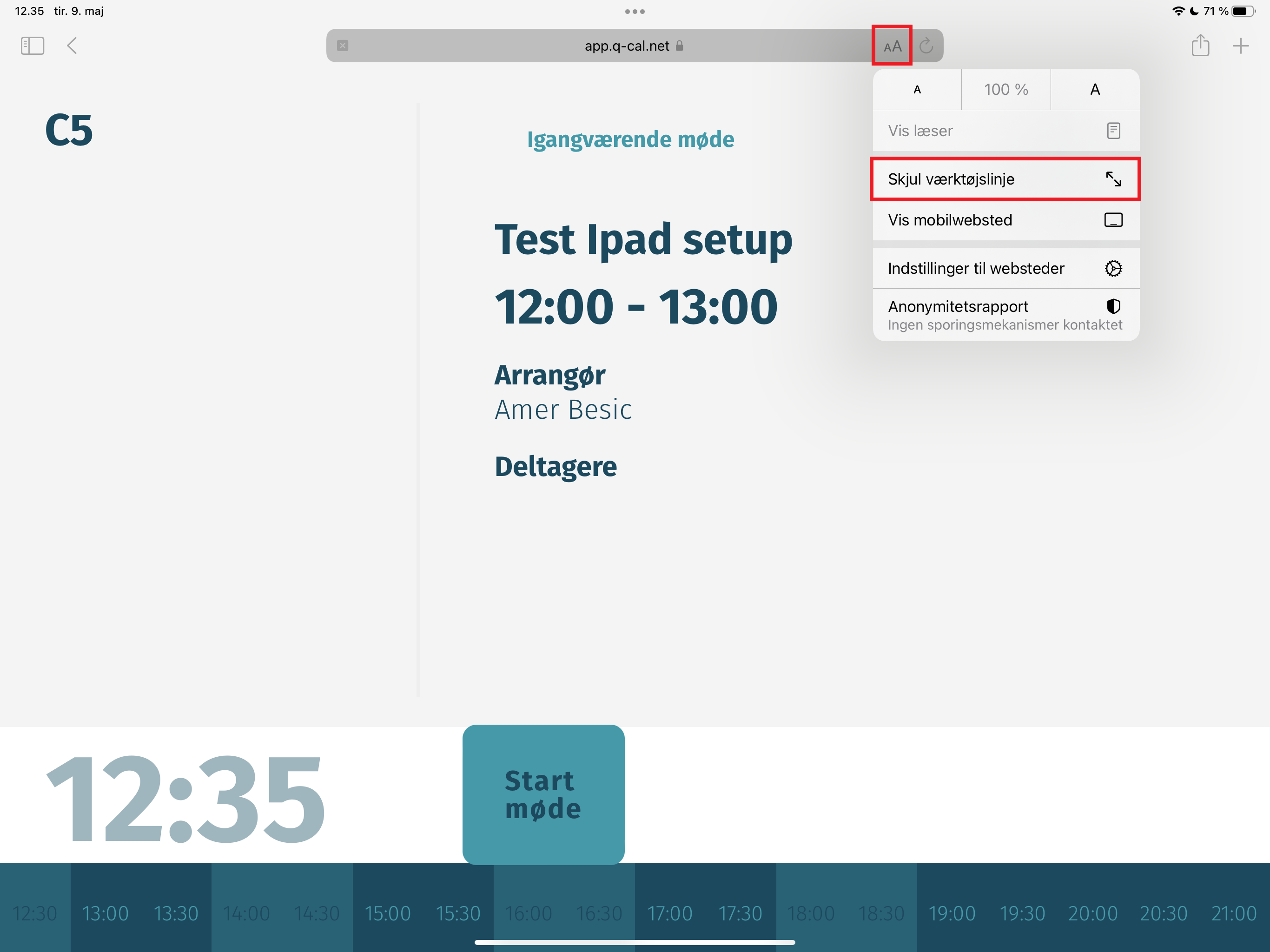Click the website settings gear icon
This screenshot has width=1270, height=952.
(x=1113, y=268)
